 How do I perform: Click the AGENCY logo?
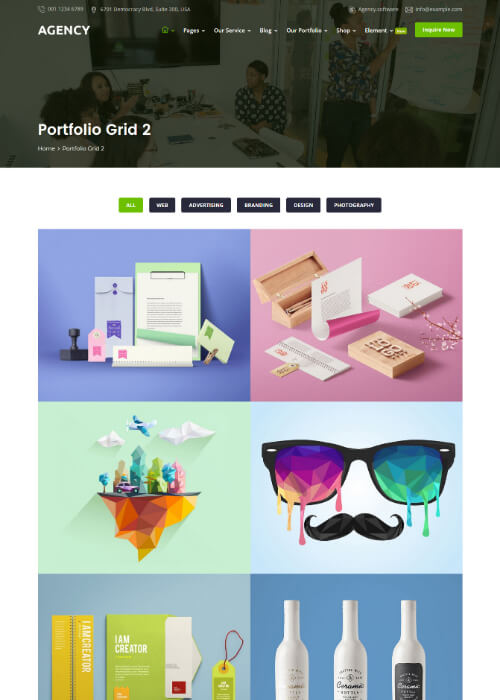click(64, 30)
